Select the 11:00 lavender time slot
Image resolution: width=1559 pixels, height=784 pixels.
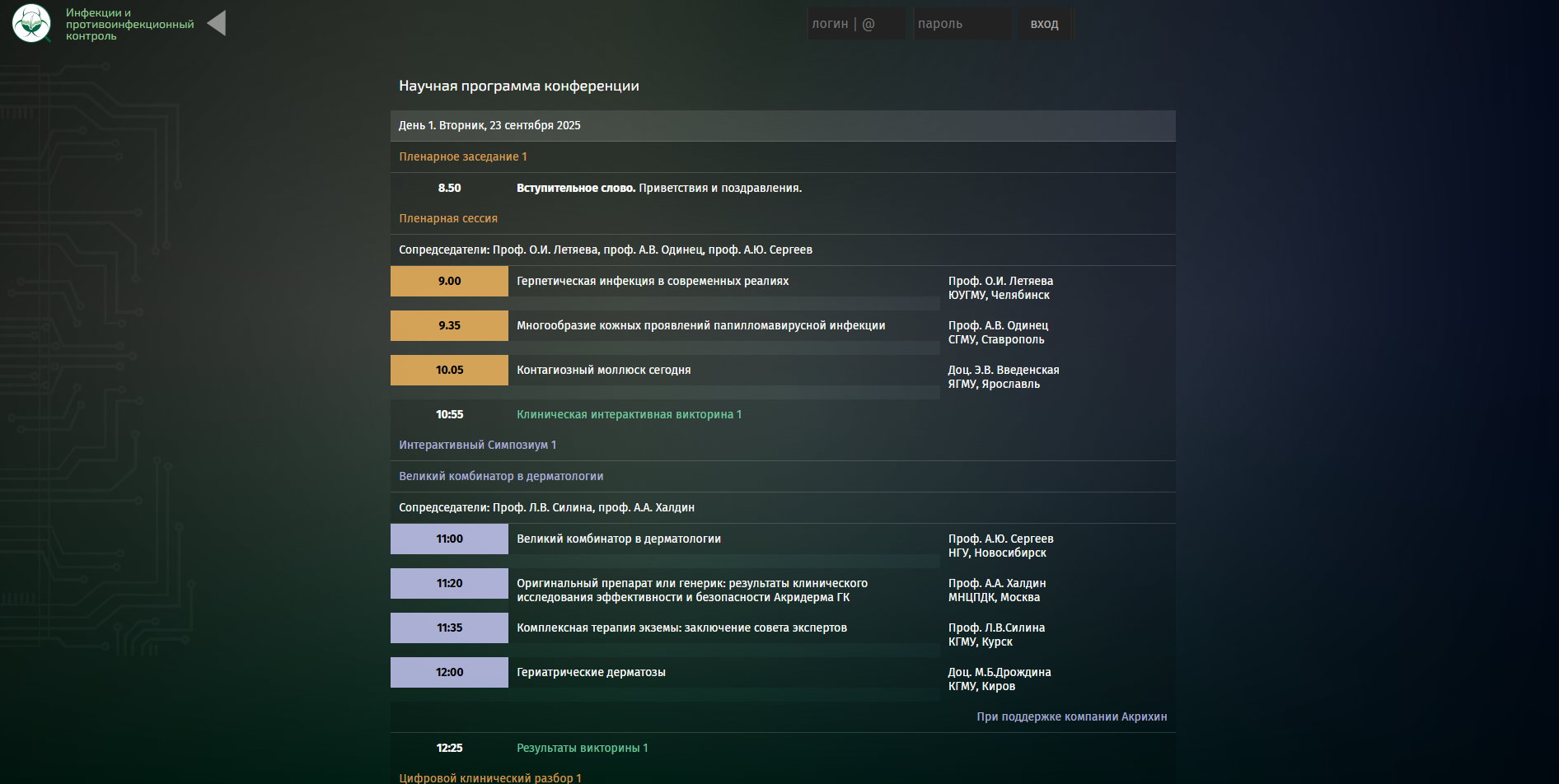pyautogui.click(x=449, y=539)
